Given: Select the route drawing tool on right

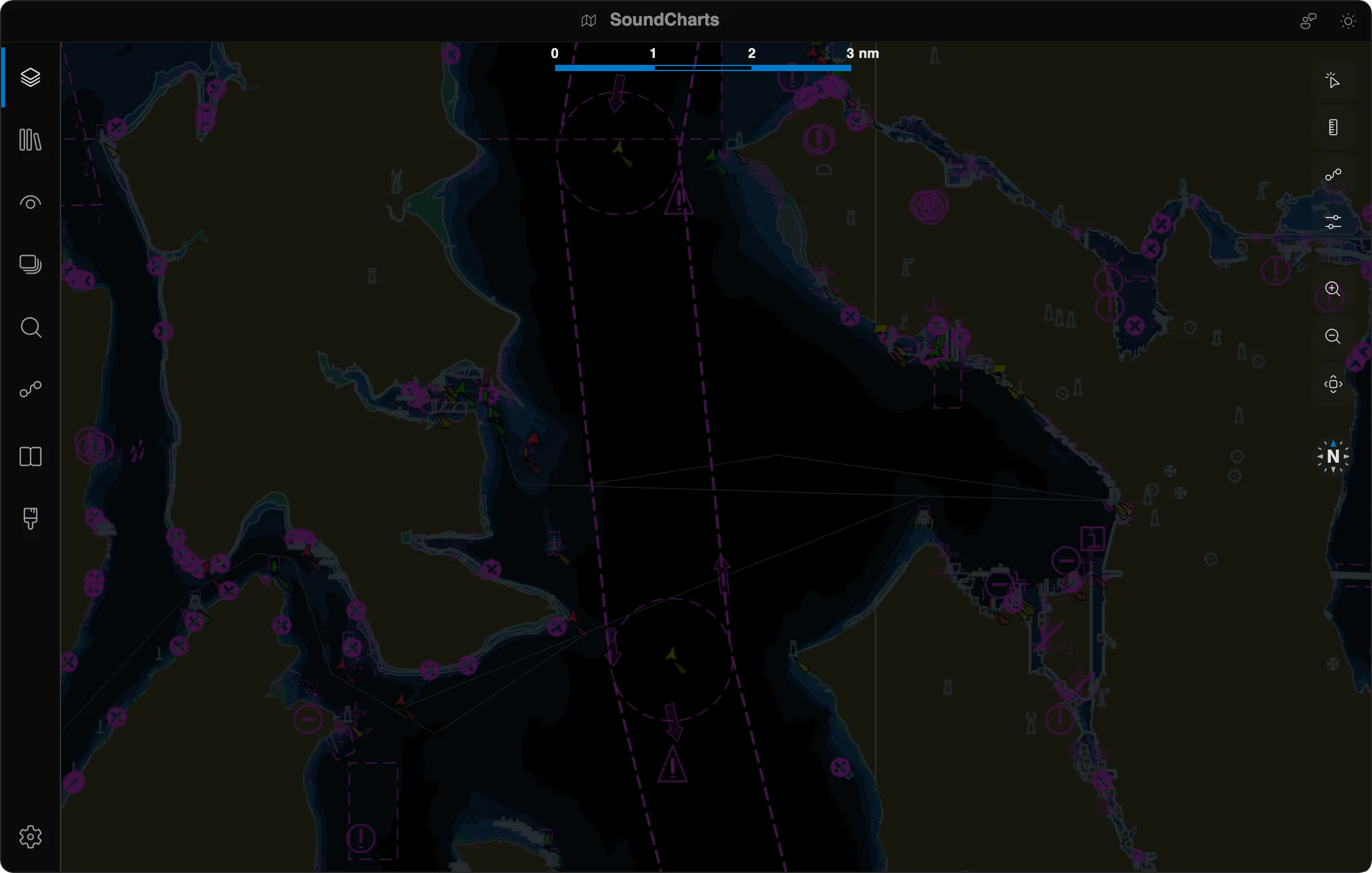Looking at the screenshot, I should (x=1333, y=175).
